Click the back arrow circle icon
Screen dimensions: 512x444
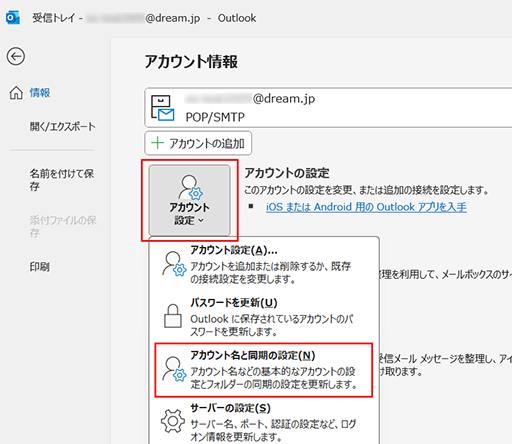pos(16,56)
